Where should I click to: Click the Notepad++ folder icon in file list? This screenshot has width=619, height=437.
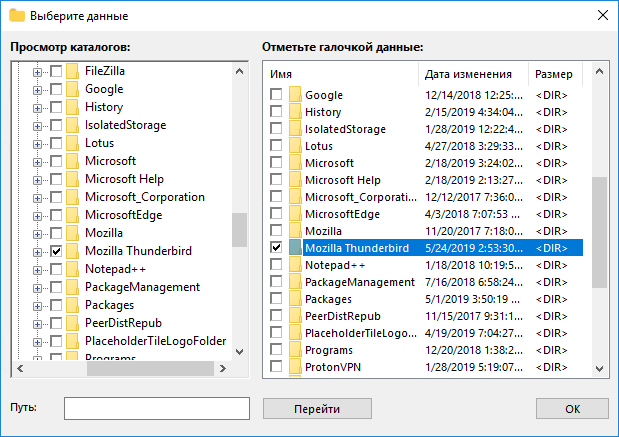[295, 265]
